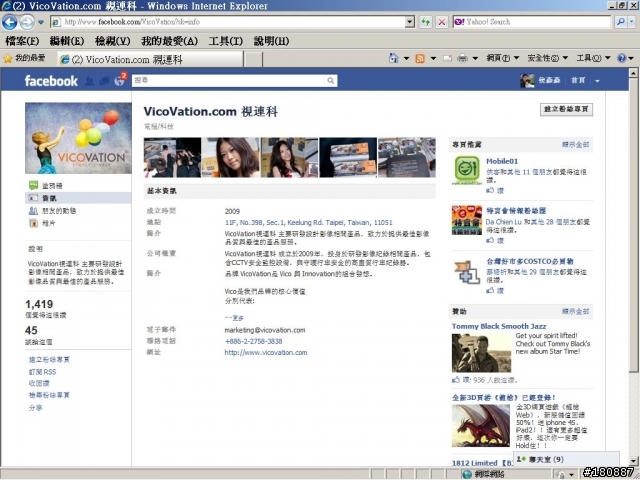Open the 工具(O) command bar dropdown
The image size is (640, 480).
point(593,58)
